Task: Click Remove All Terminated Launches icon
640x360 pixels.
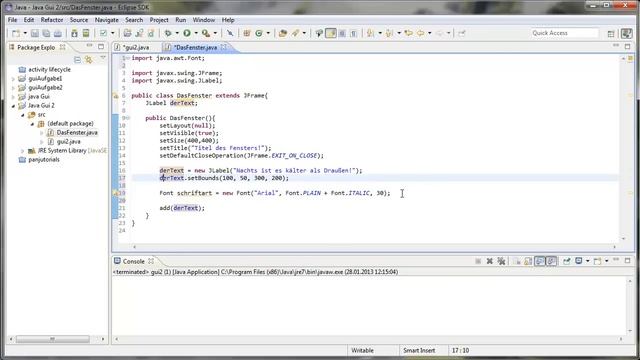Action: 501,261
